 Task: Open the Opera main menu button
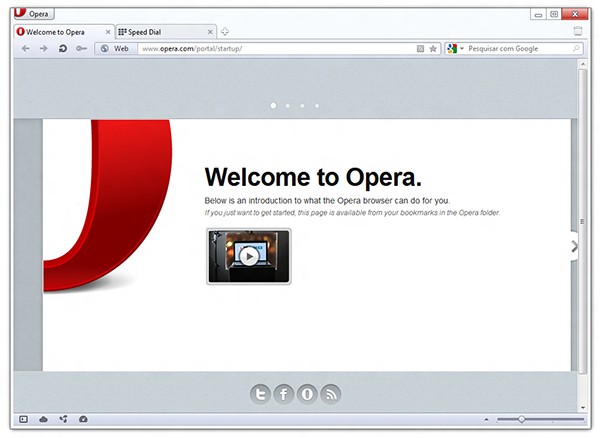(x=34, y=13)
